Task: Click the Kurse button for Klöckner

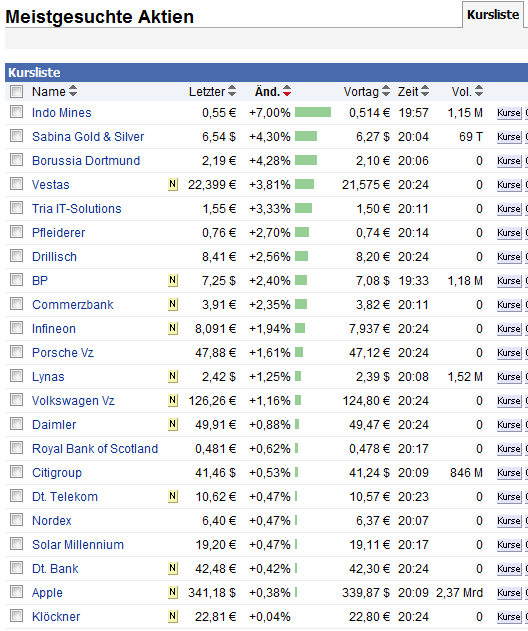Action: pos(509,617)
